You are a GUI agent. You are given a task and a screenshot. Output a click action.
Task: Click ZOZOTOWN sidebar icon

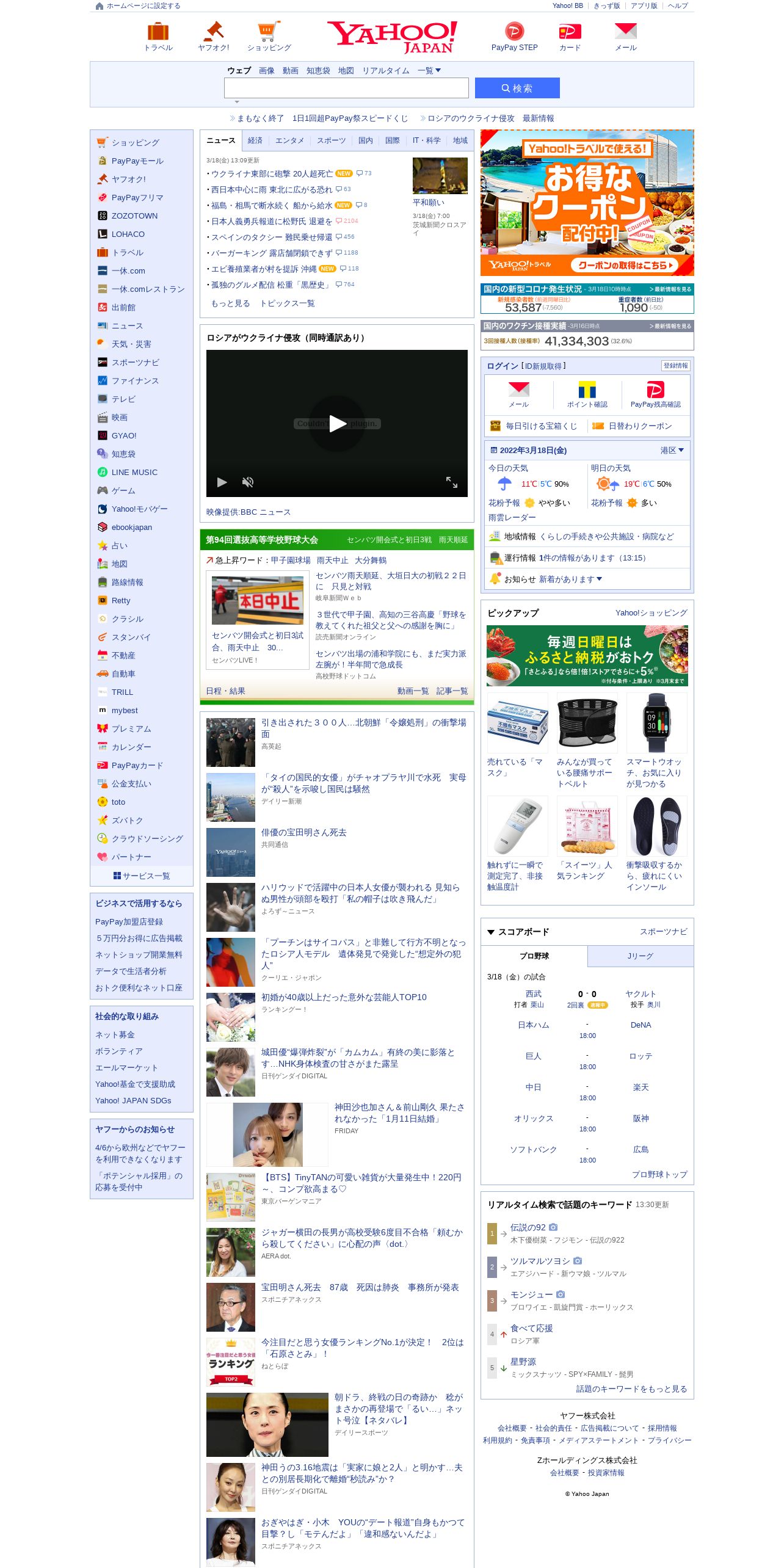(x=103, y=216)
